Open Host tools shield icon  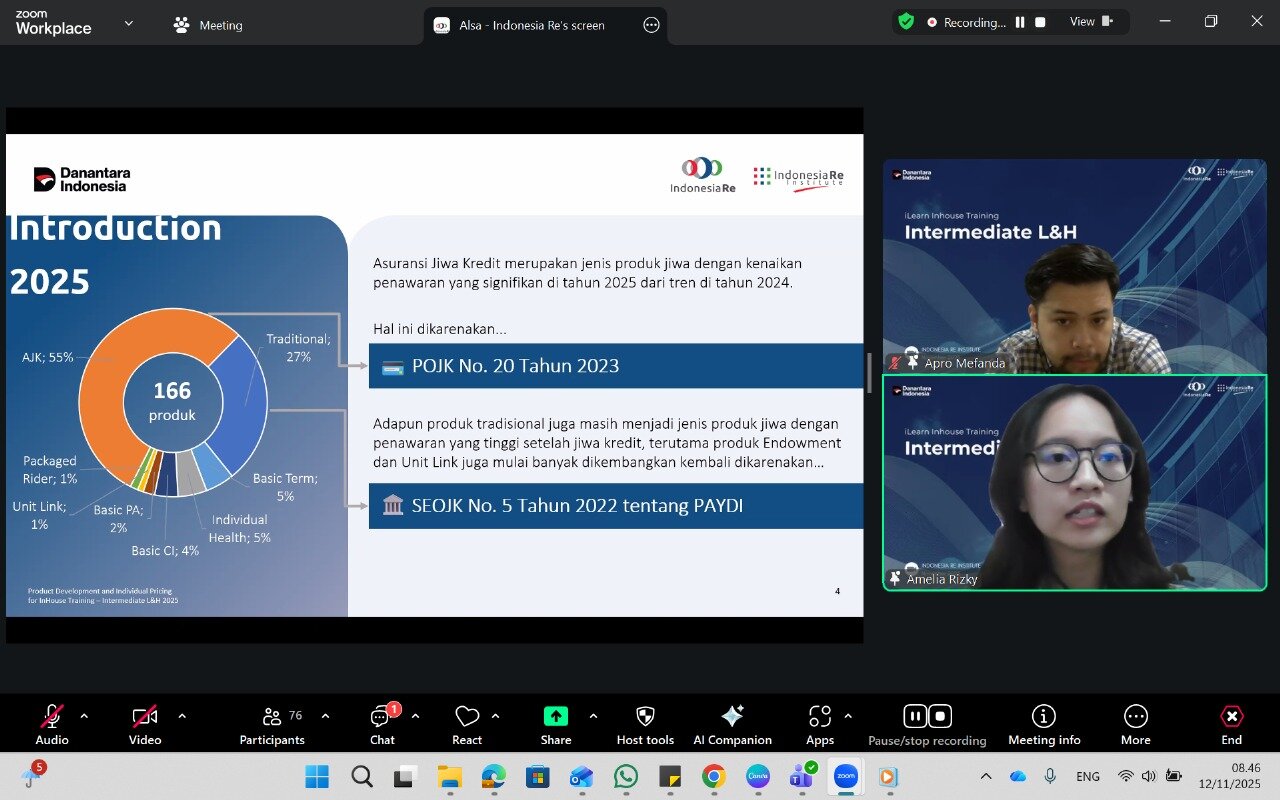(x=645, y=724)
